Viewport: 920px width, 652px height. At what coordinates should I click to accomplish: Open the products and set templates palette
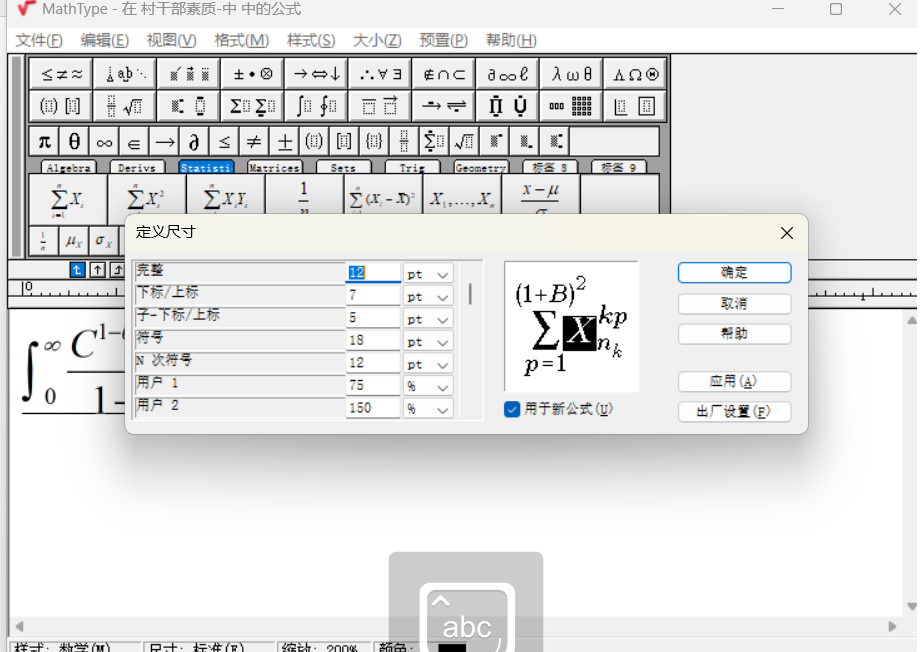tap(508, 106)
